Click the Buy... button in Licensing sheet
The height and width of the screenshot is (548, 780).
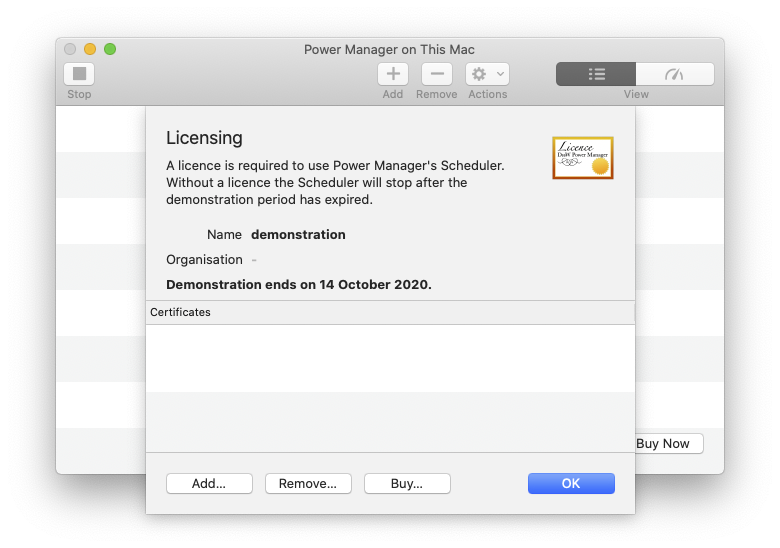click(x=407, y=483)
